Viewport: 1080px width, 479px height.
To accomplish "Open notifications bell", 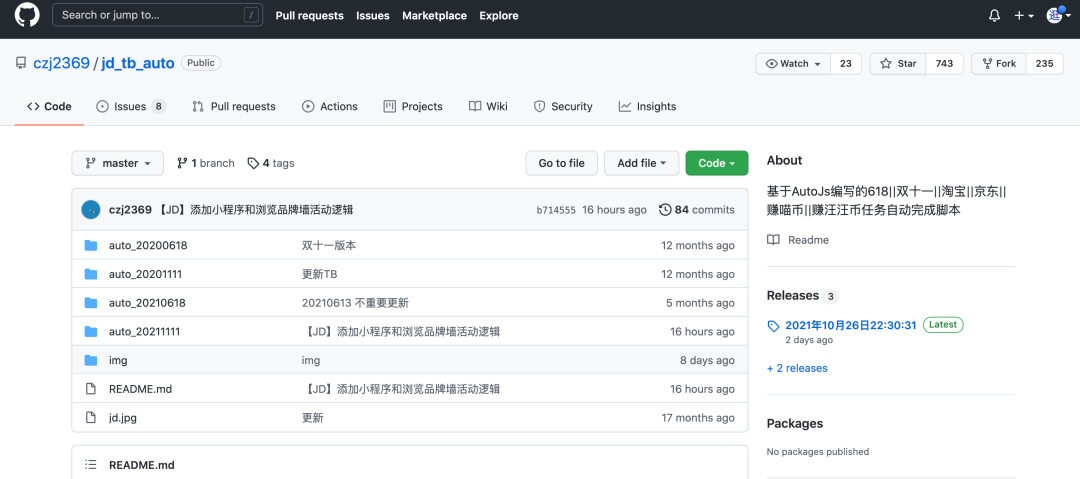I will pos(994,15).
